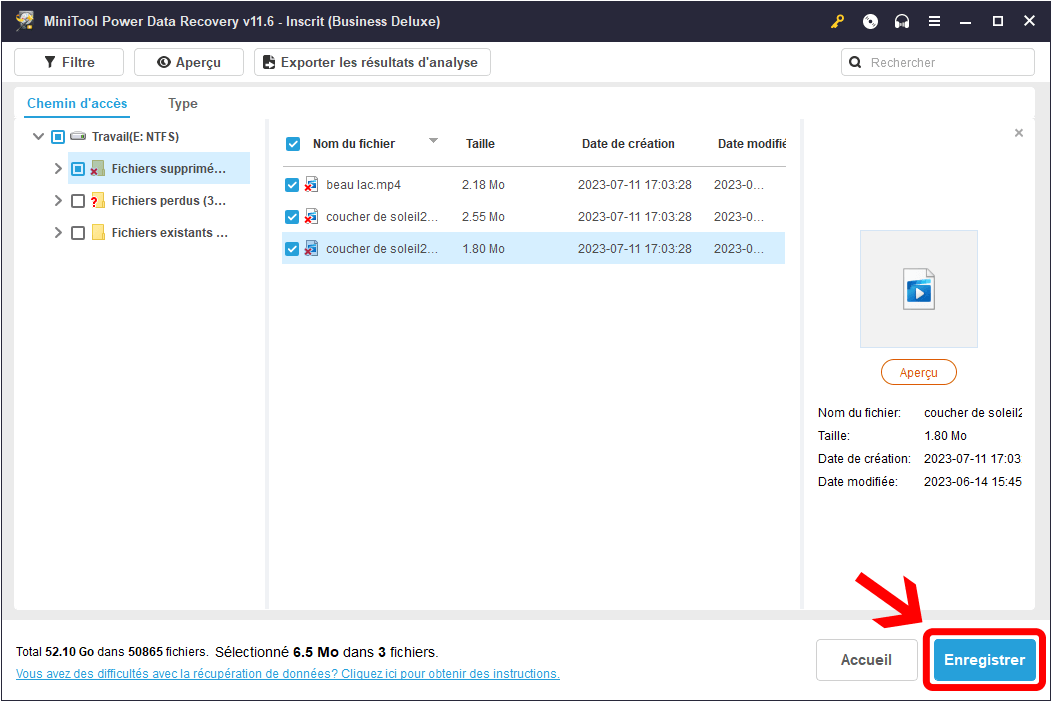Screen dimensions: 1053x703
Task: Click the disc icon in title bar
Action: point(870,21)
